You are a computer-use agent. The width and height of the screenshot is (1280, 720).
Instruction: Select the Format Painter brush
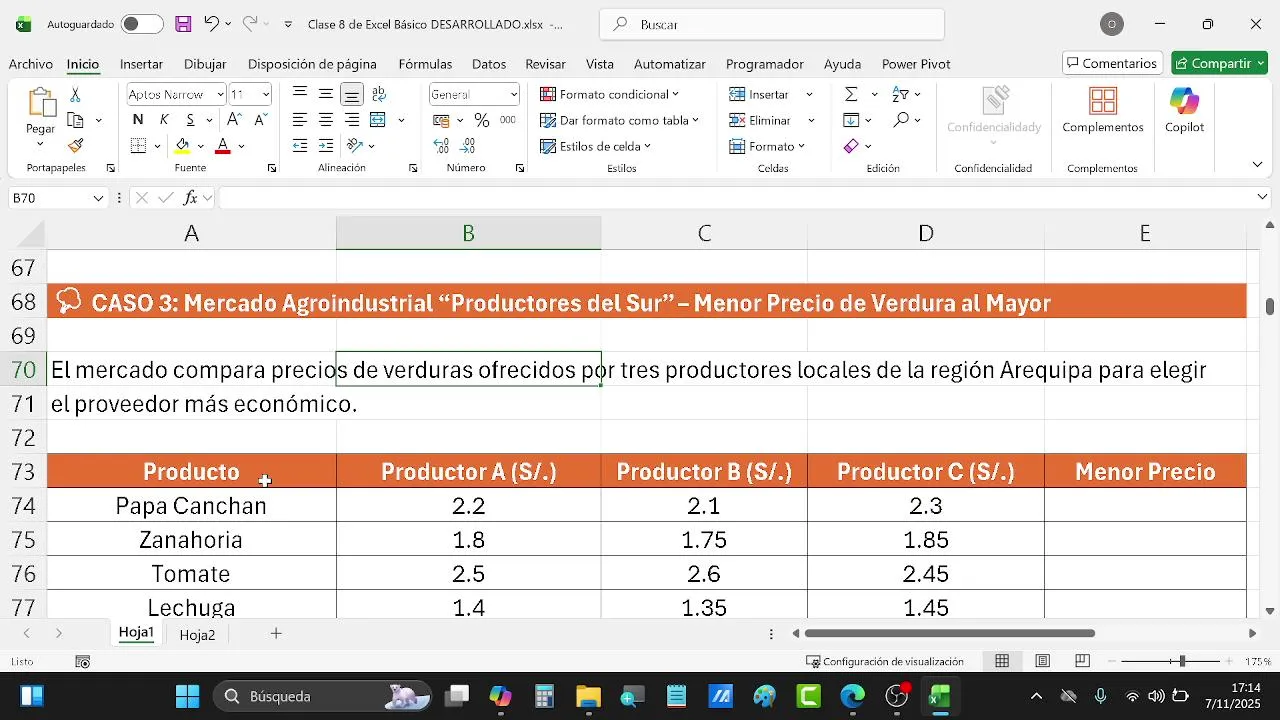[x=76, y=146]
